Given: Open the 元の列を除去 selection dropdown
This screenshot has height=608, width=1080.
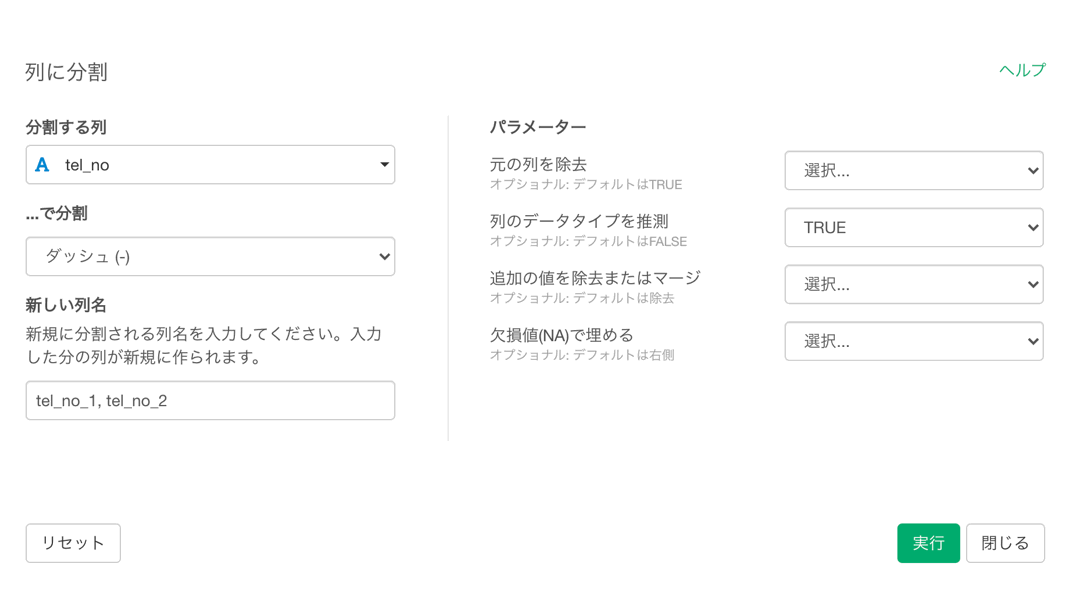Looking at the screenshot, I should tap(914, 171).
